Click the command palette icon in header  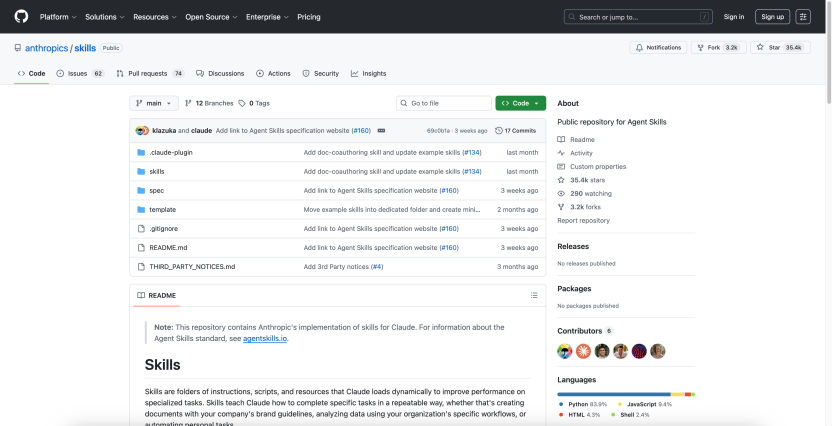point(803,17)
